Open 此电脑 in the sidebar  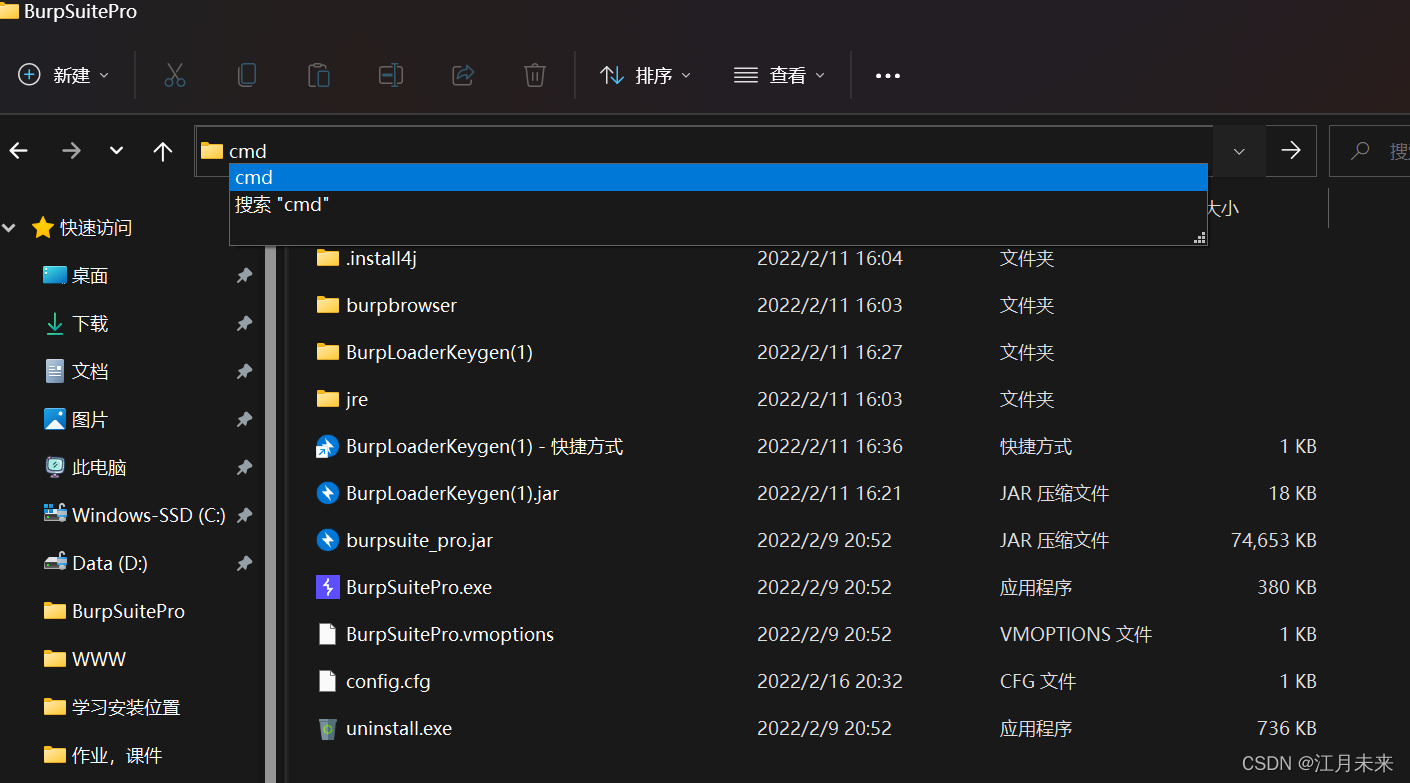85,467
